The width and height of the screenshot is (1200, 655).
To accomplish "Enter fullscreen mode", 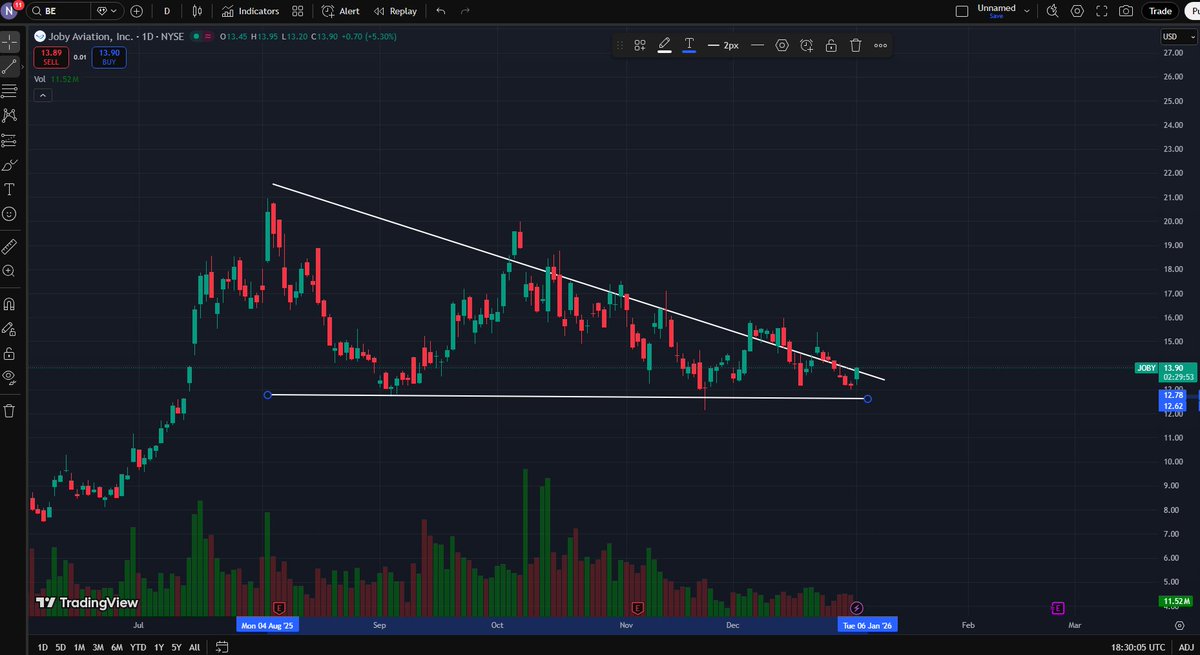I will click(x=1102, y=11).
